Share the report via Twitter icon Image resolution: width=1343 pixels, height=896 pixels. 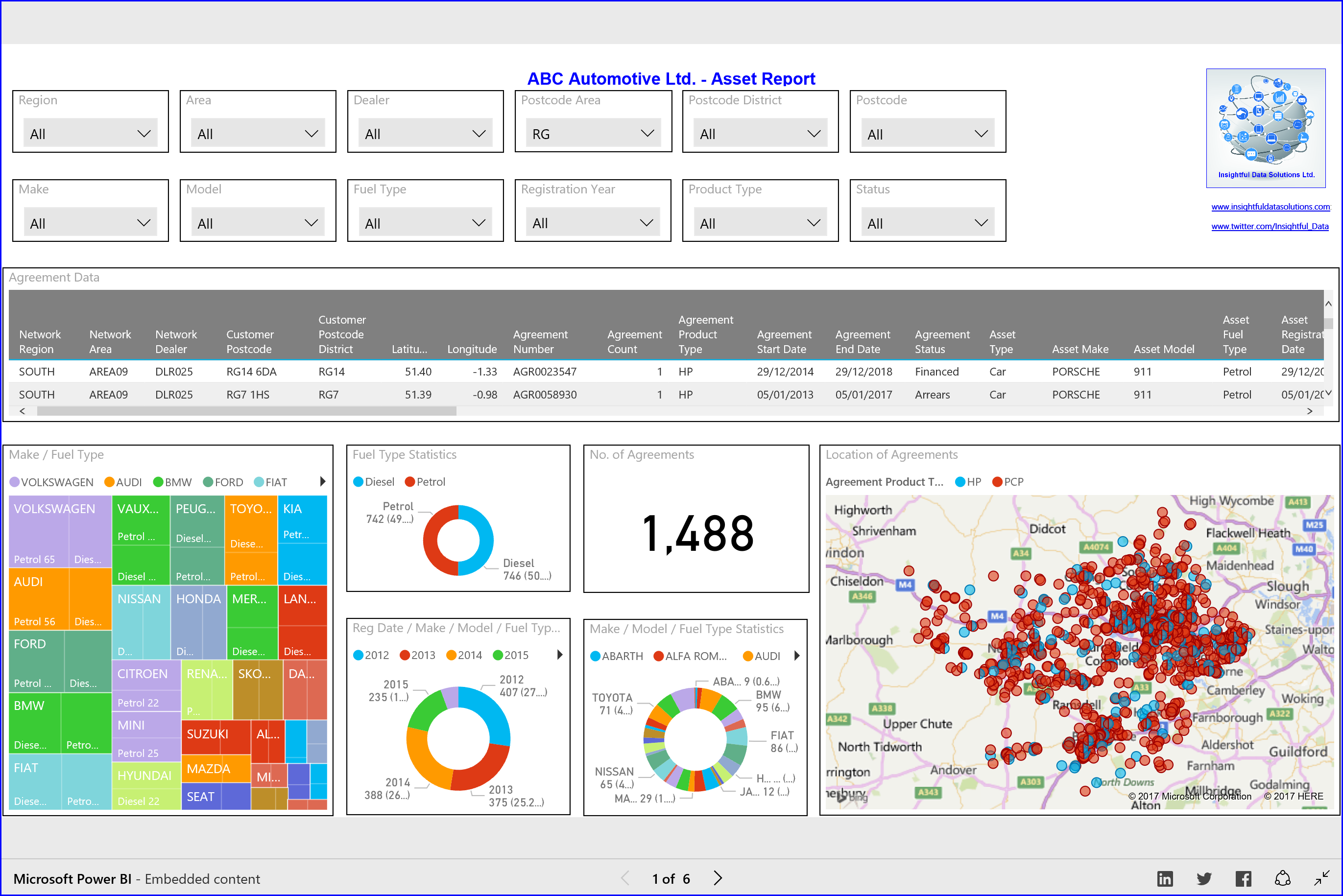click(x=1204, y=878)
